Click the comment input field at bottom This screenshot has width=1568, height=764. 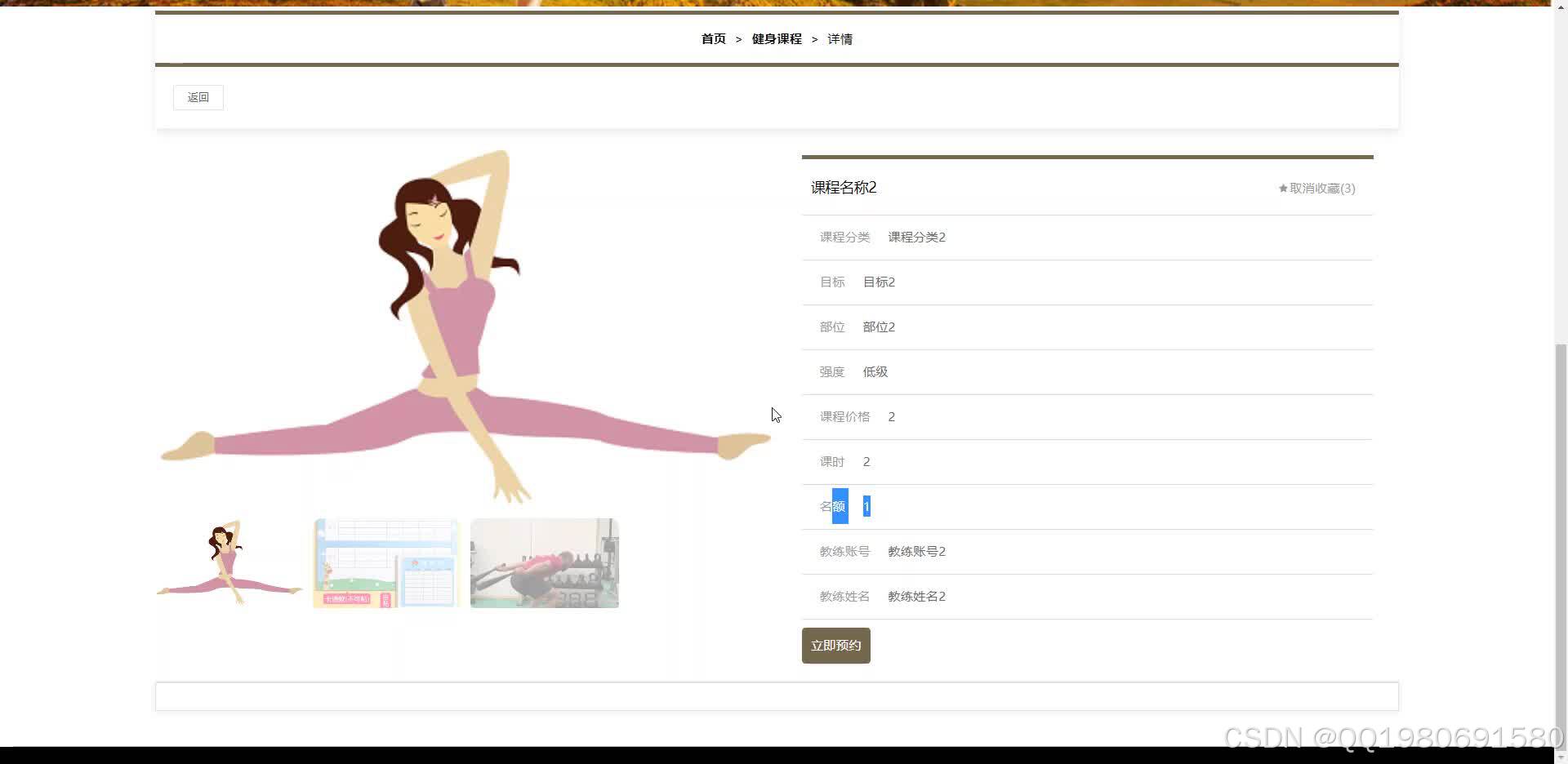[776, 695]
